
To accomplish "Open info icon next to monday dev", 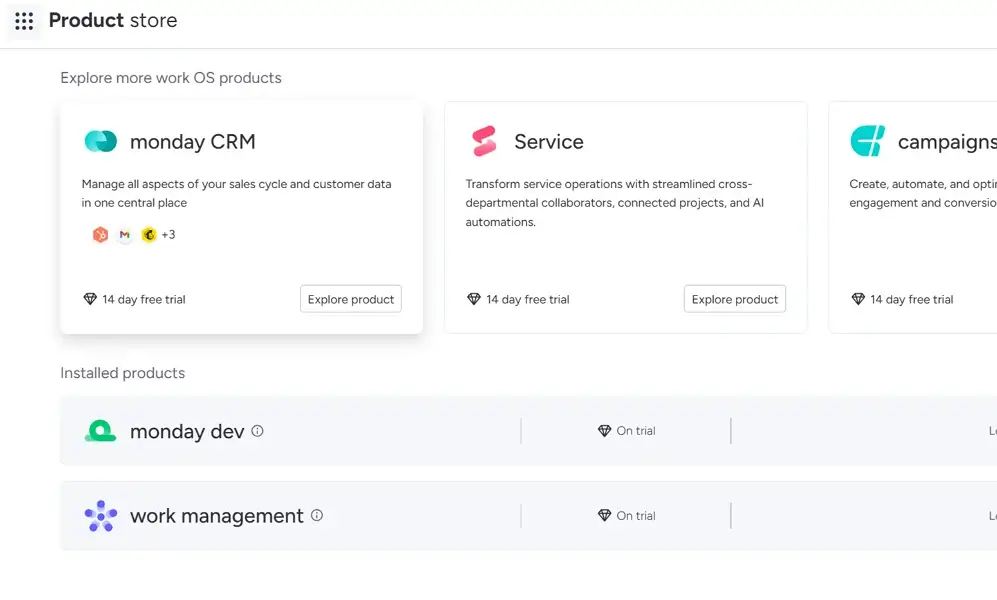I will [257, 431].
